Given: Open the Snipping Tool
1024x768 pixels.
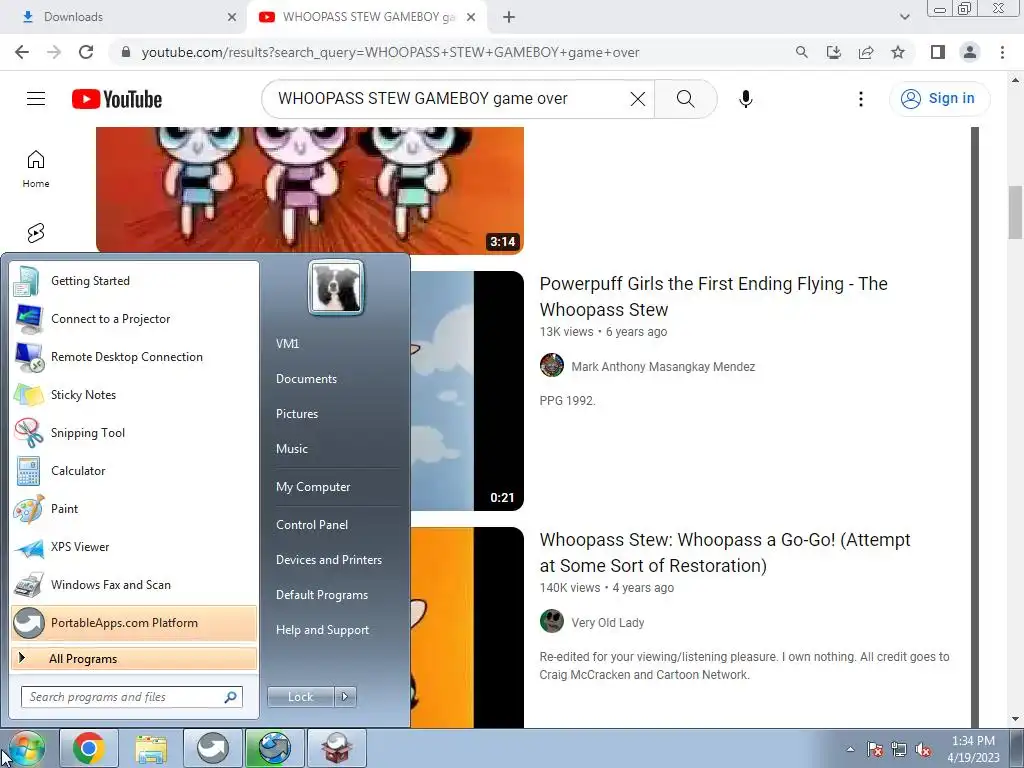Looking at the screenshot, I should (x=134, y=432).
